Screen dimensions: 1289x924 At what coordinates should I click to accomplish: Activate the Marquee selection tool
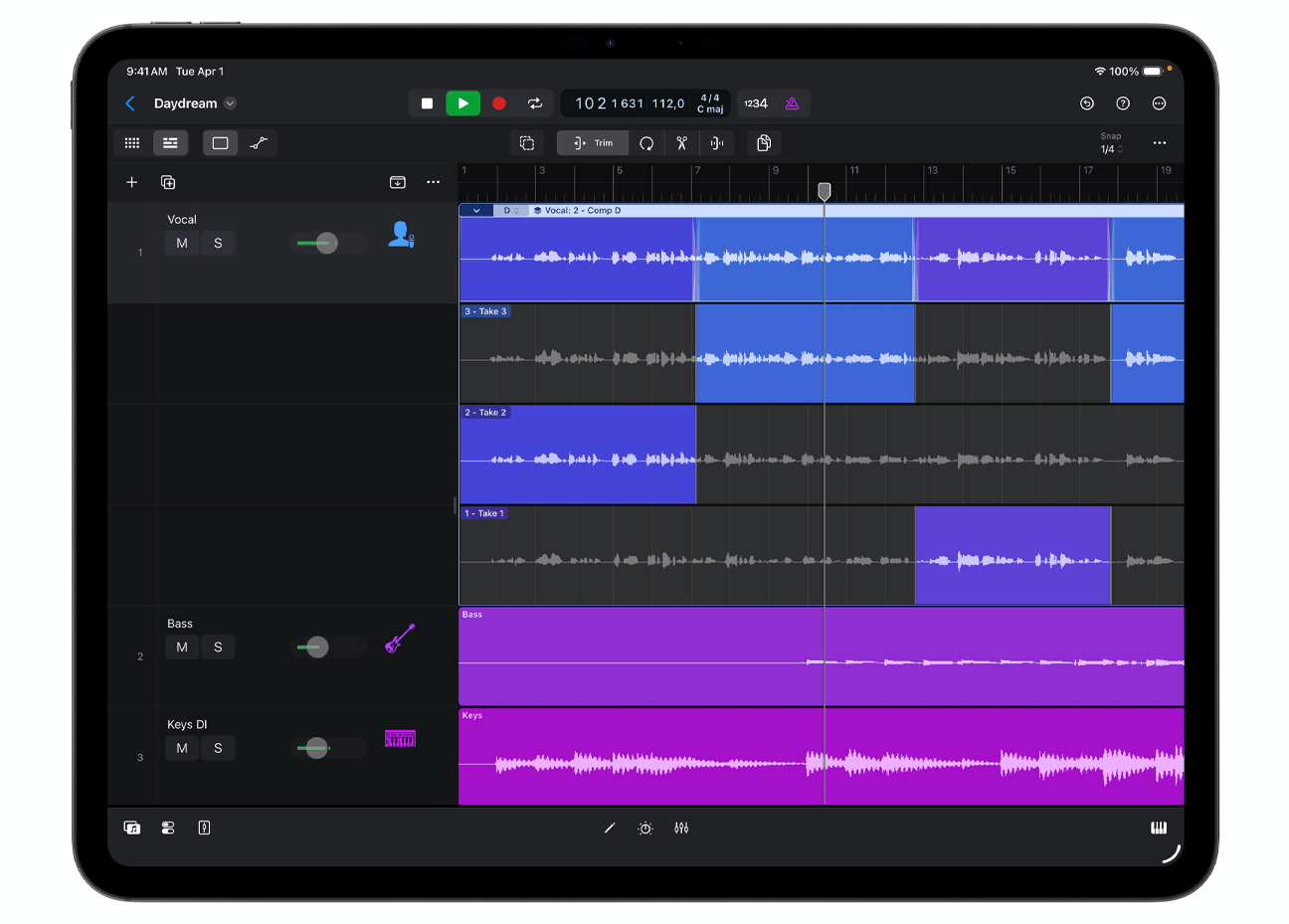[x=526, y=143]
